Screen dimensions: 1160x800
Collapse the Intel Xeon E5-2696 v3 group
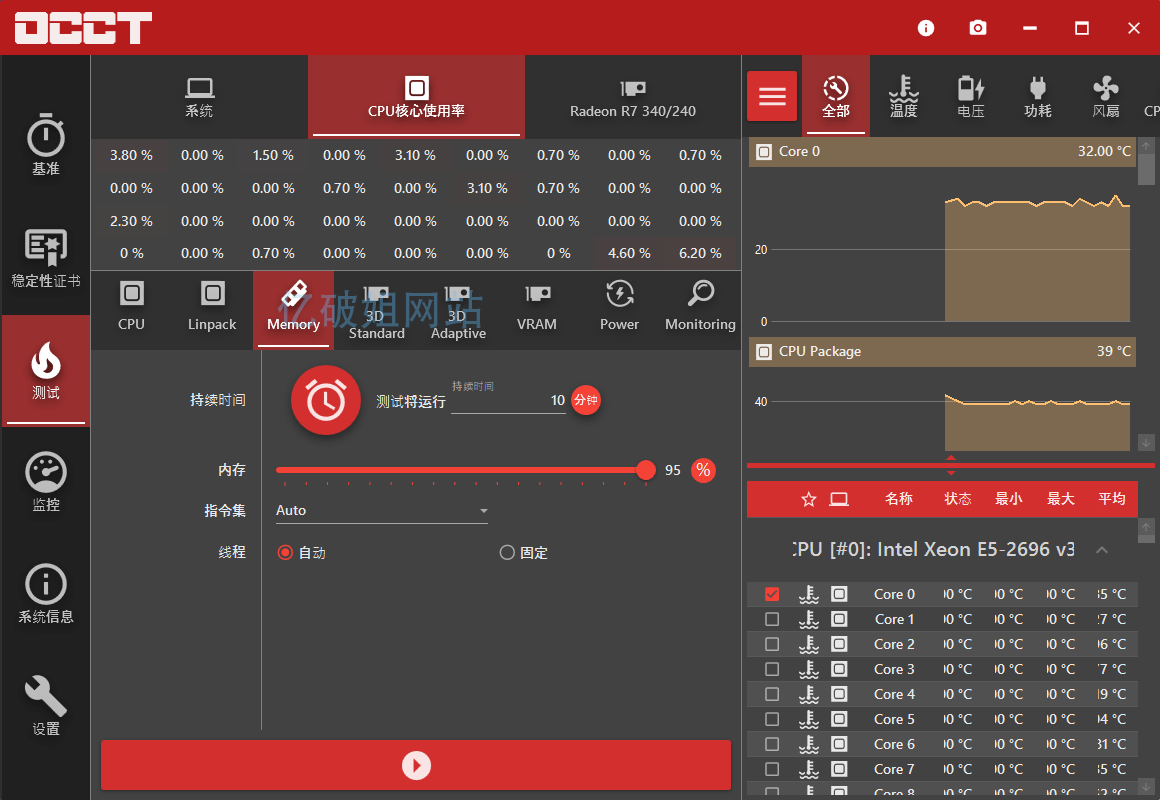1101,550
